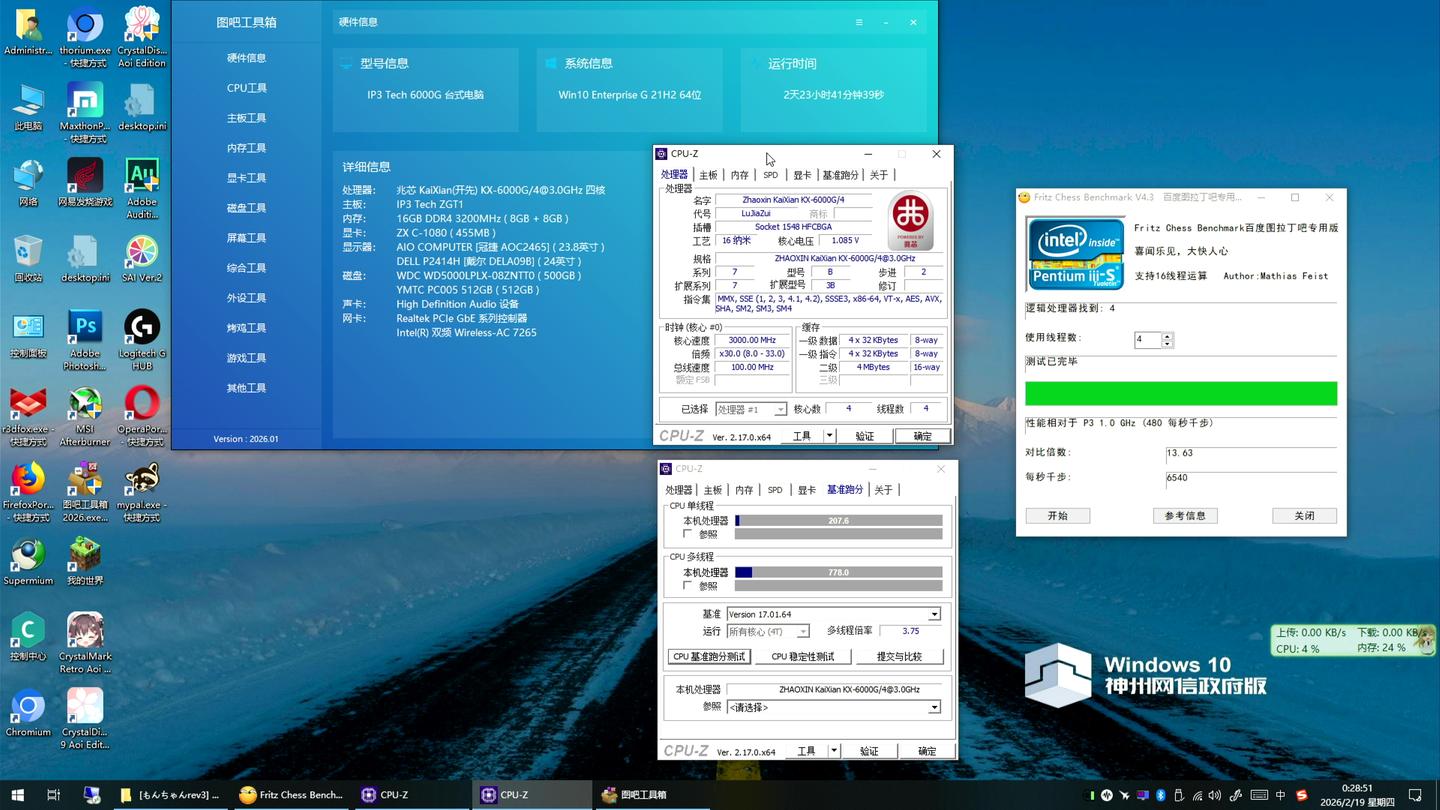This screenshot has width=1440, height=810.
Task: Click the CPU multi-thread 778.0 score bar
Action: (x=838, y=573)
